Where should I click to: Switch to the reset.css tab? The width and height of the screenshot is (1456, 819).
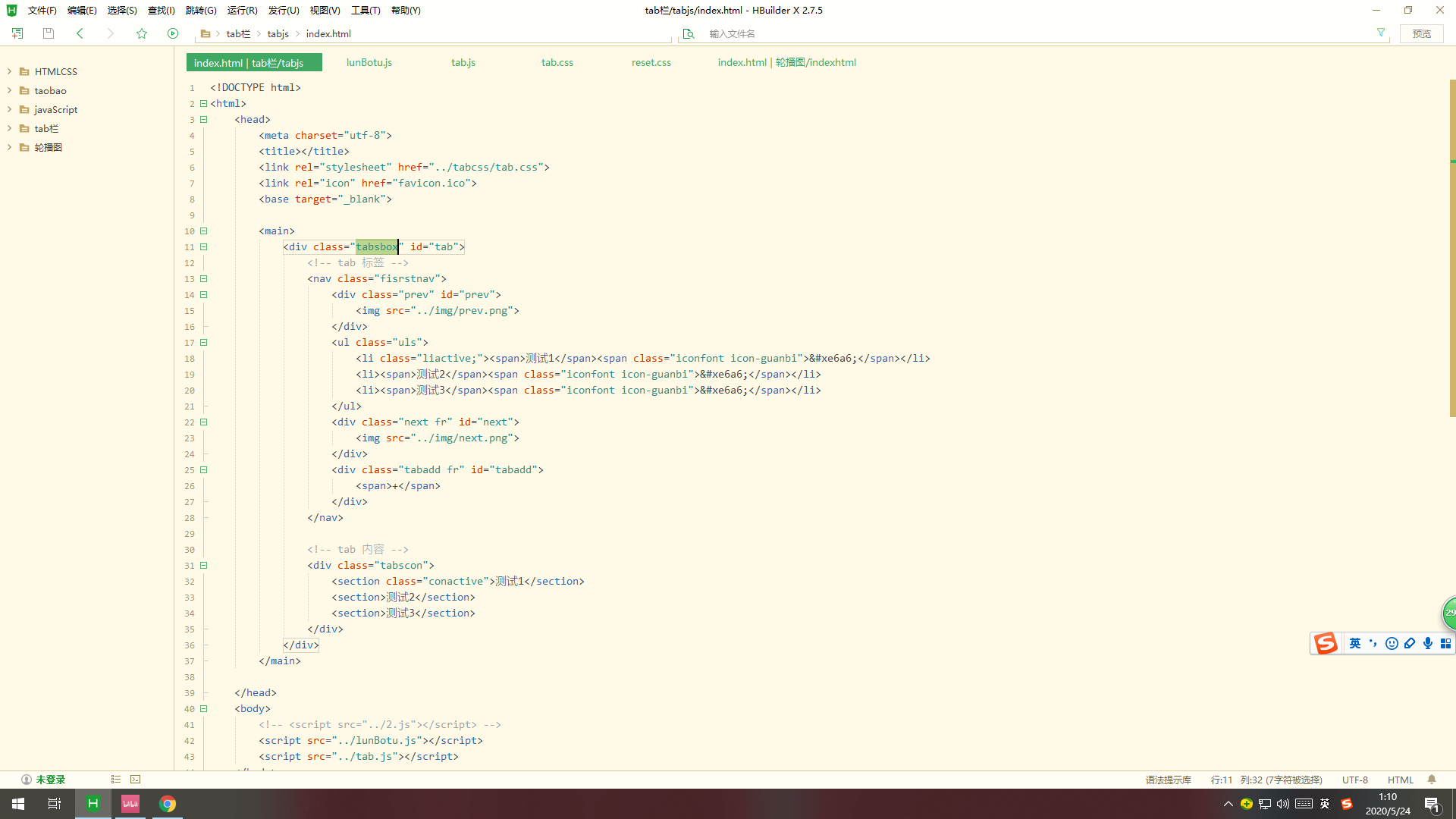coord(651,62)
